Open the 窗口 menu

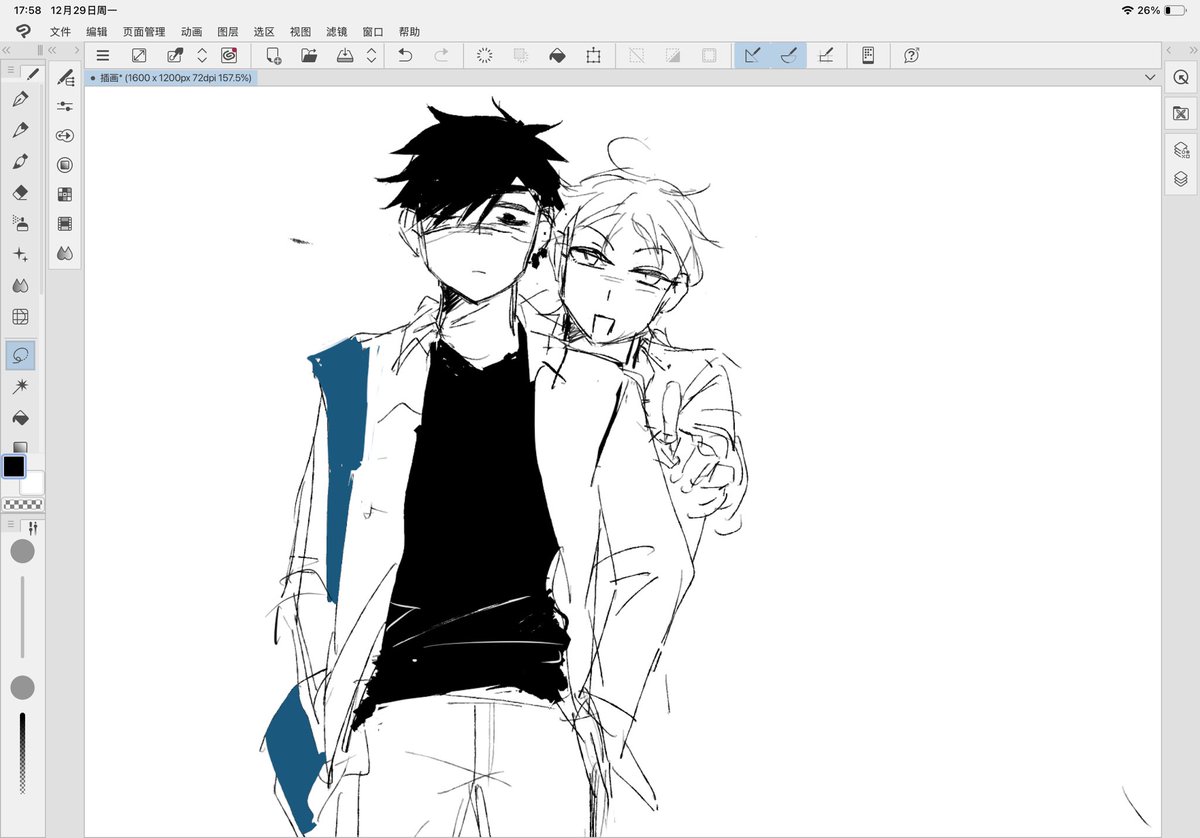click(x=373, y=32)
